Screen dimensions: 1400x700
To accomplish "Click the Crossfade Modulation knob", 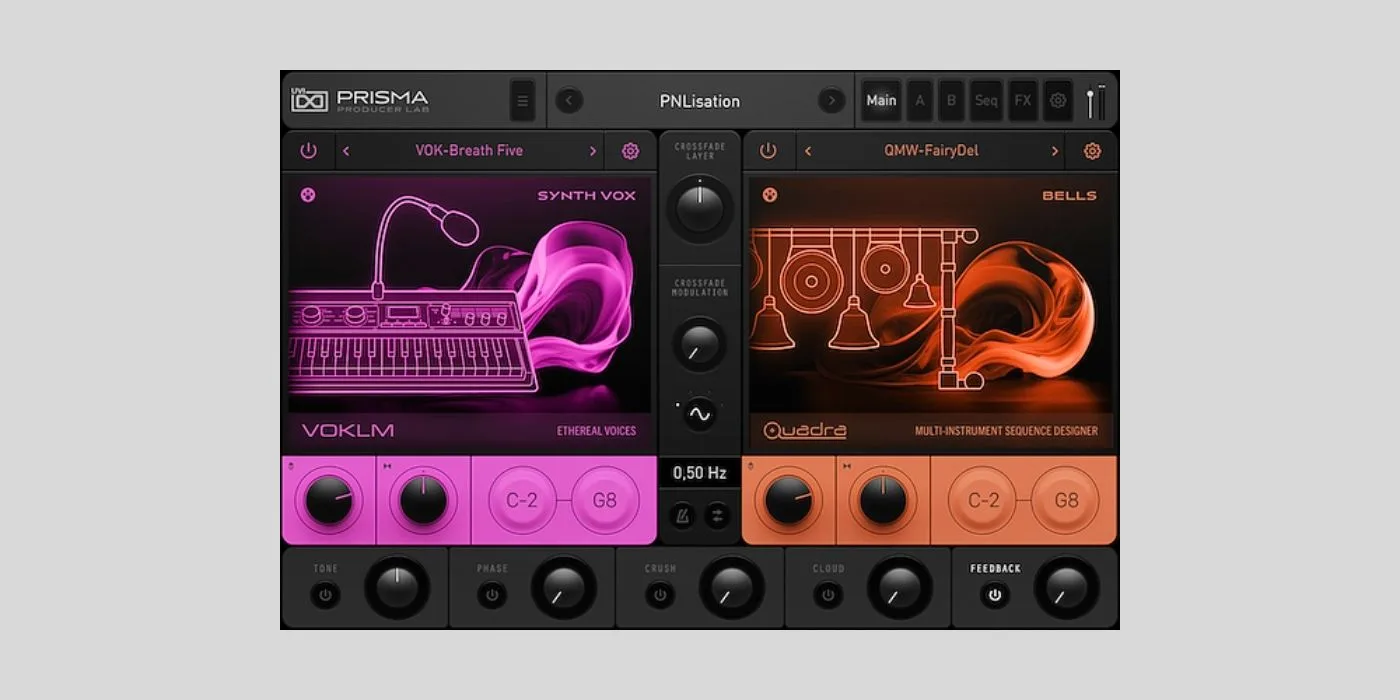I will pos(700,345).
